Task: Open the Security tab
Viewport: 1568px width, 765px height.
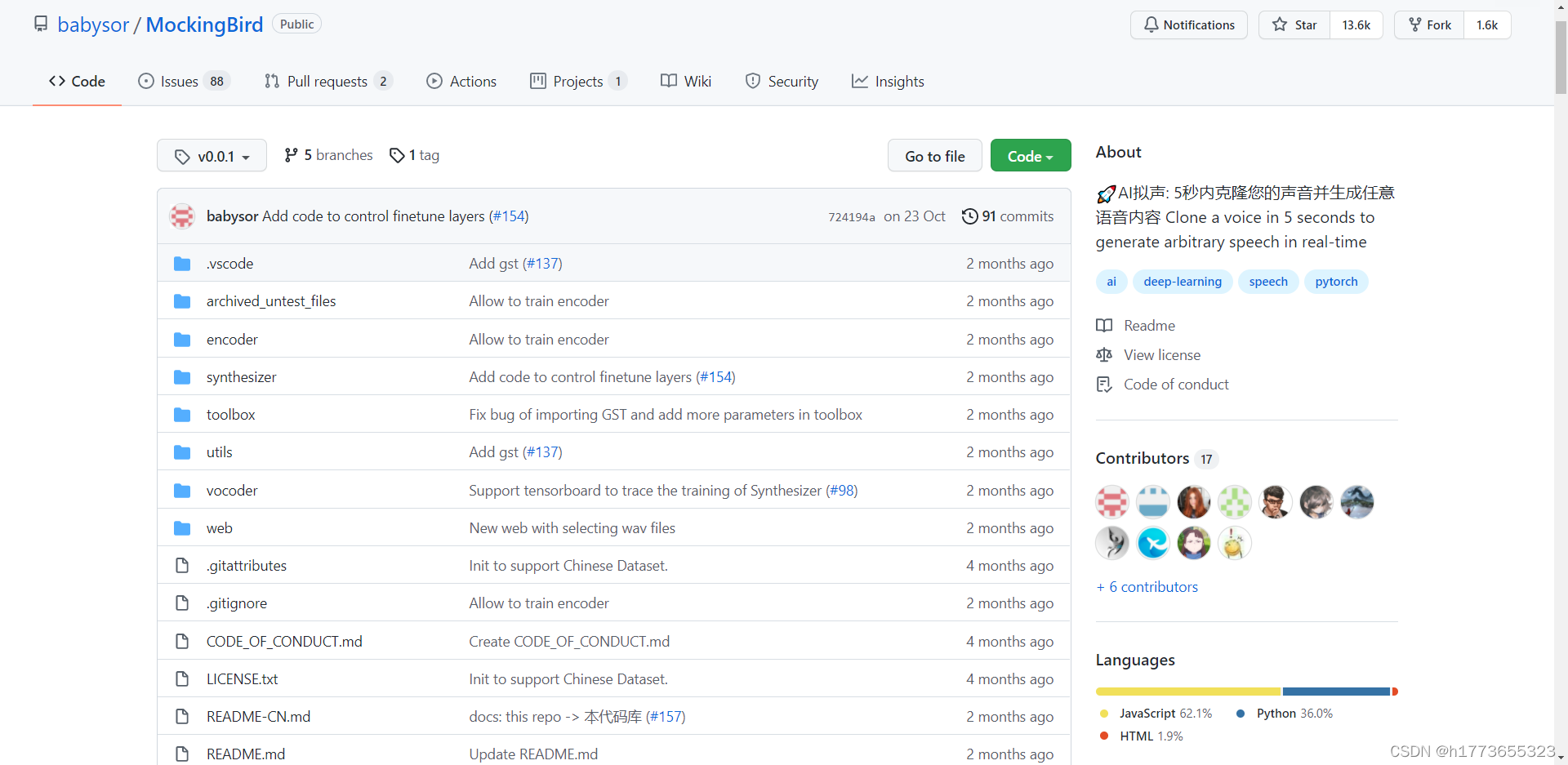Action: point(782,82)
